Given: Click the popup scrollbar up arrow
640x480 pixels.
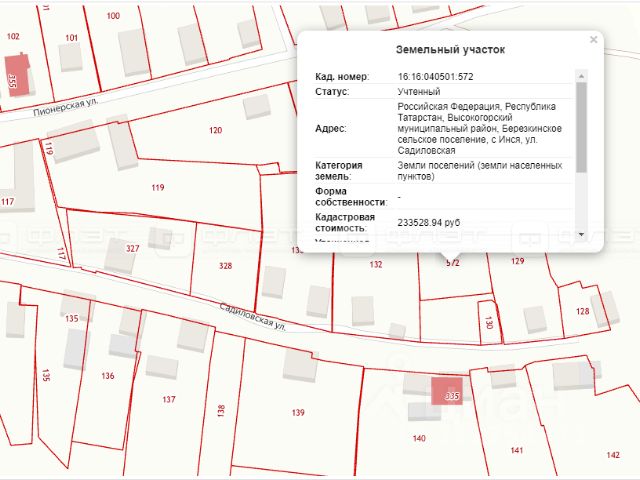Looking at the screenshot, I should pos(582,76).
